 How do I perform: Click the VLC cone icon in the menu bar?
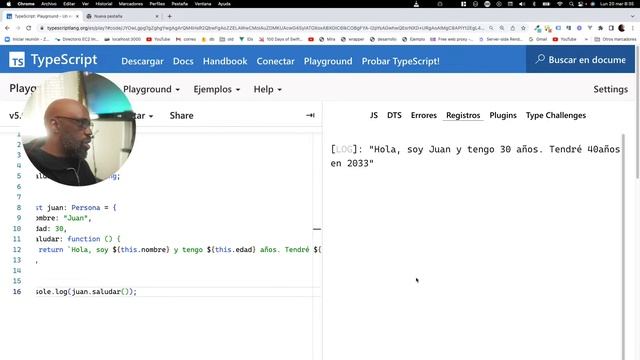click(x=416, y=4)
